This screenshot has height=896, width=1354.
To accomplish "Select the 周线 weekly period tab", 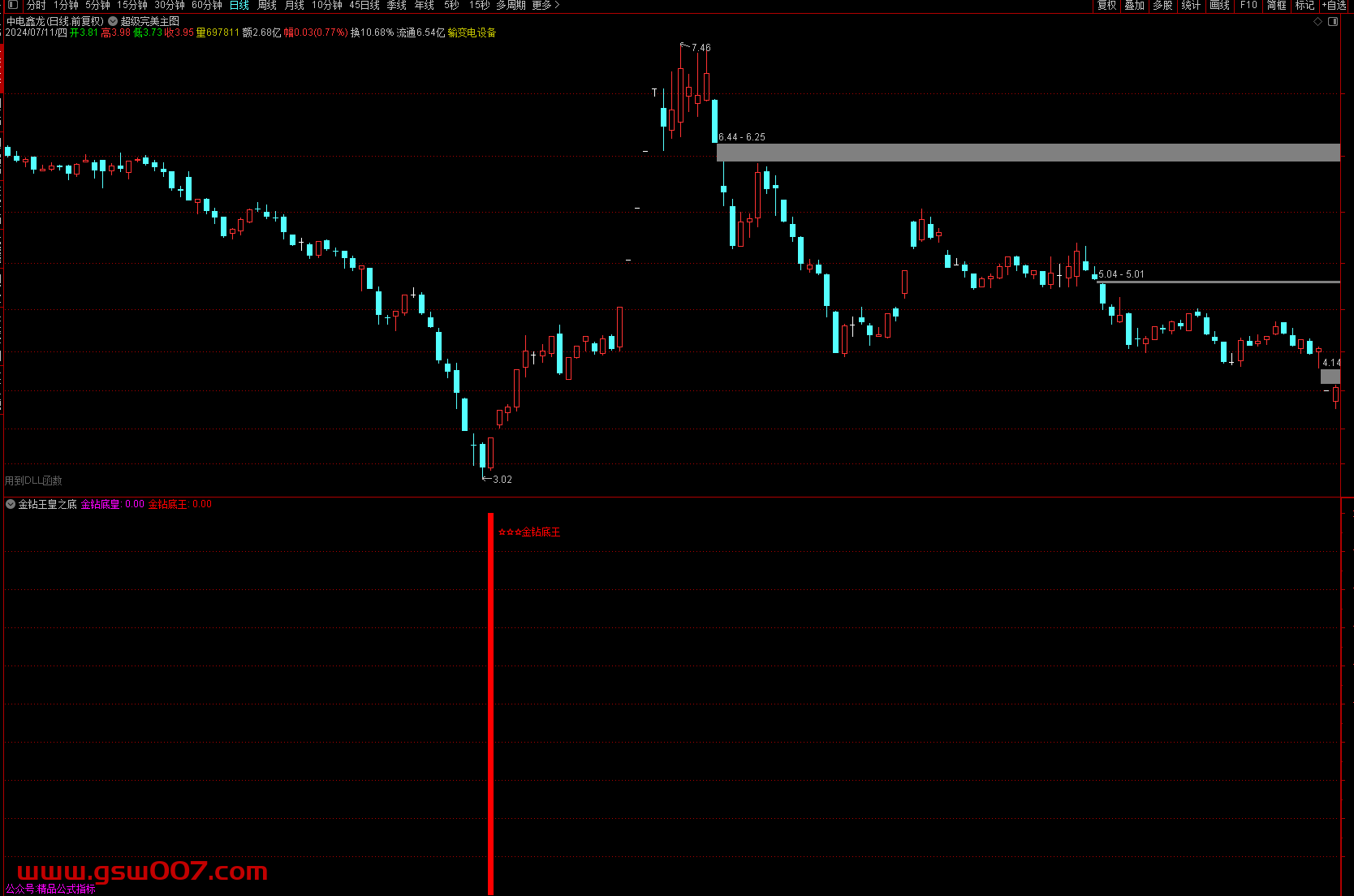I will [x=267, y=5].
